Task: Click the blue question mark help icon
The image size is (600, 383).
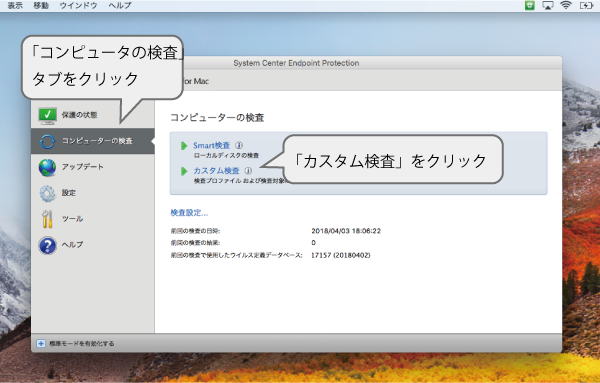Action: point(47,245)
